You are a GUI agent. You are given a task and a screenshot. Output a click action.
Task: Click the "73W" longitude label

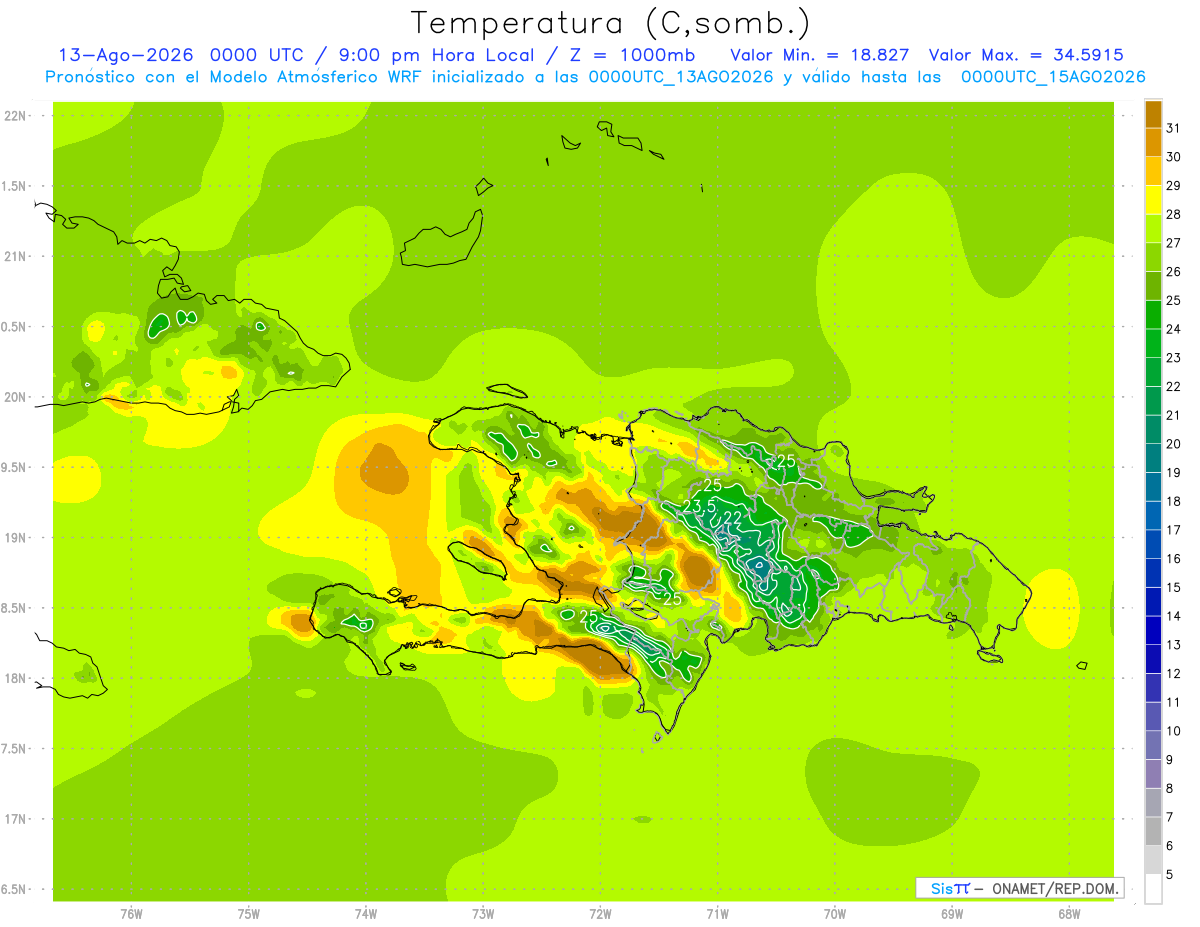point(483,914)
